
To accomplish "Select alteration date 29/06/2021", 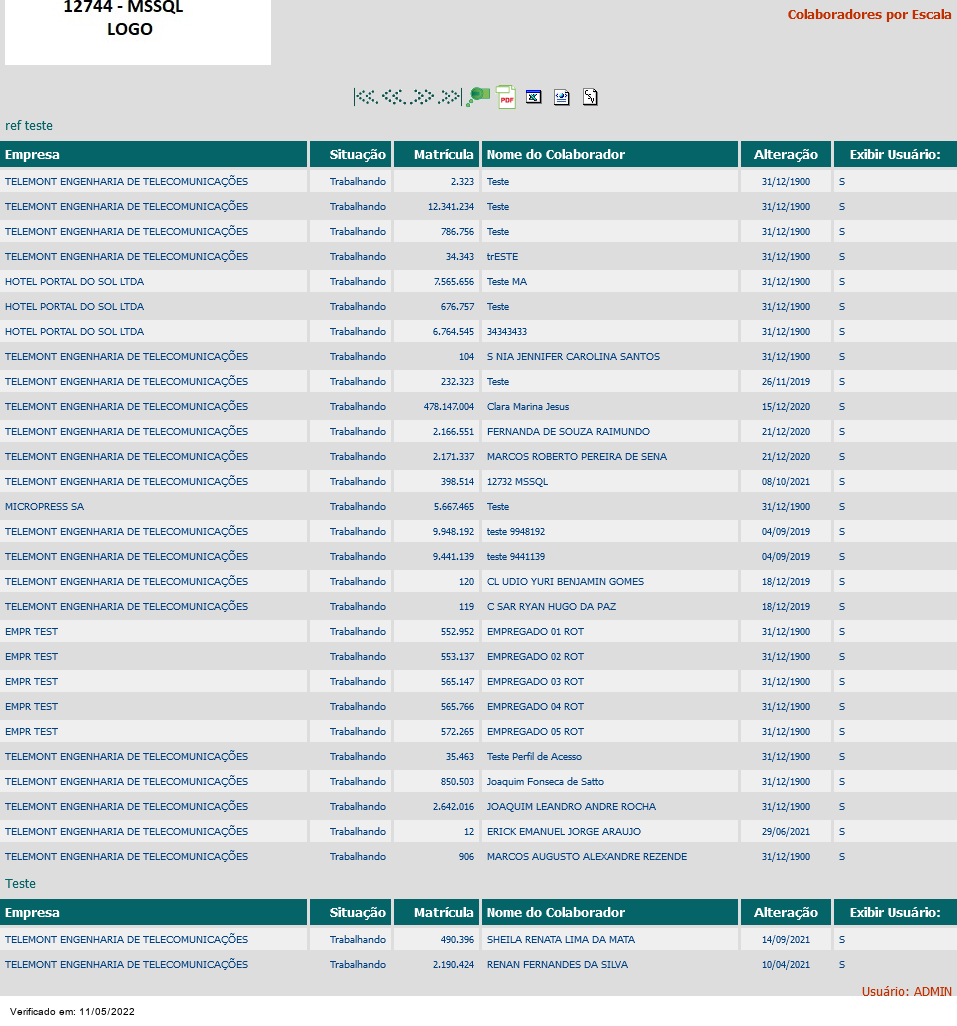I will [x=786, y=832].
